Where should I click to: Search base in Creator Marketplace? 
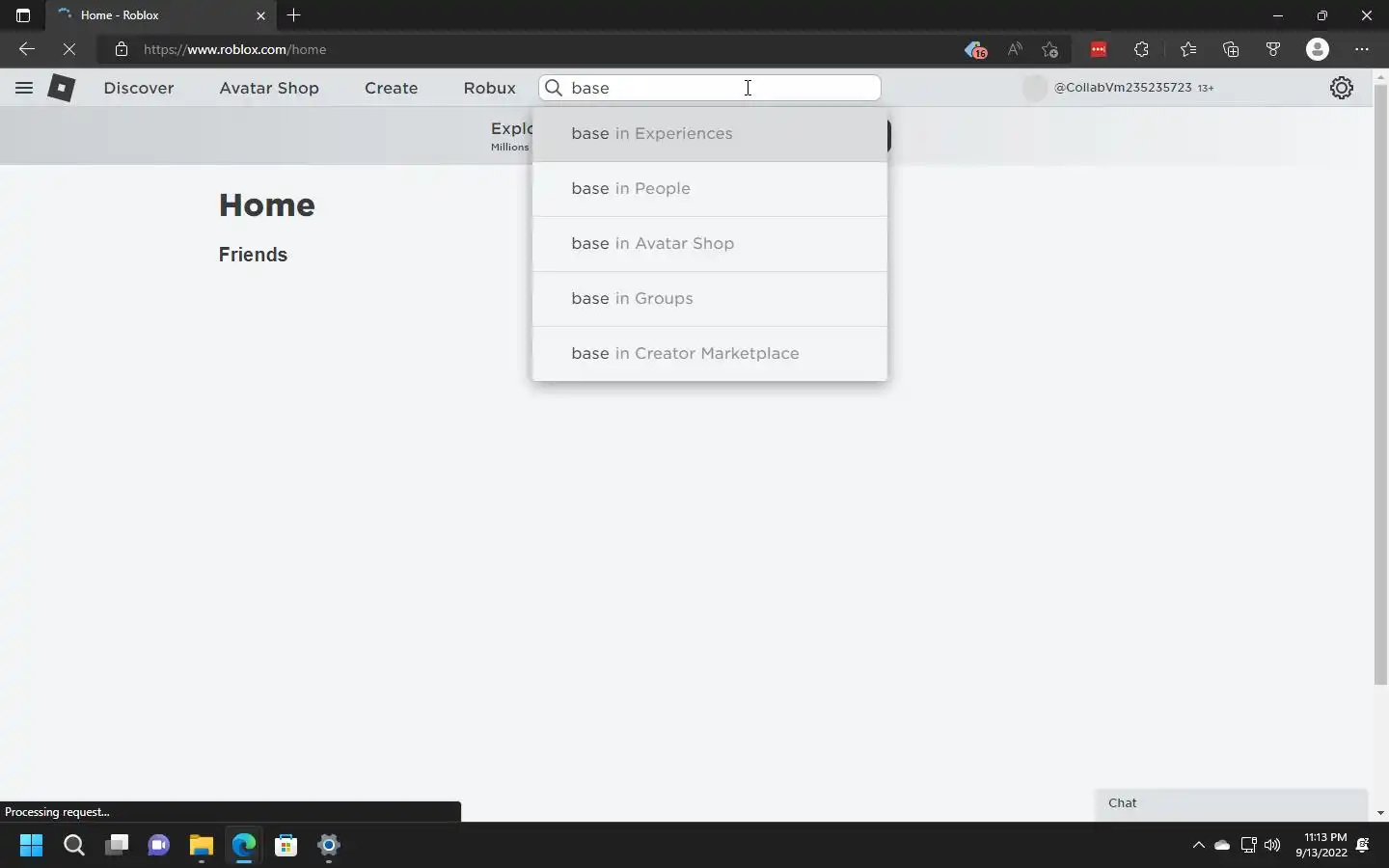tap(710, 354)
